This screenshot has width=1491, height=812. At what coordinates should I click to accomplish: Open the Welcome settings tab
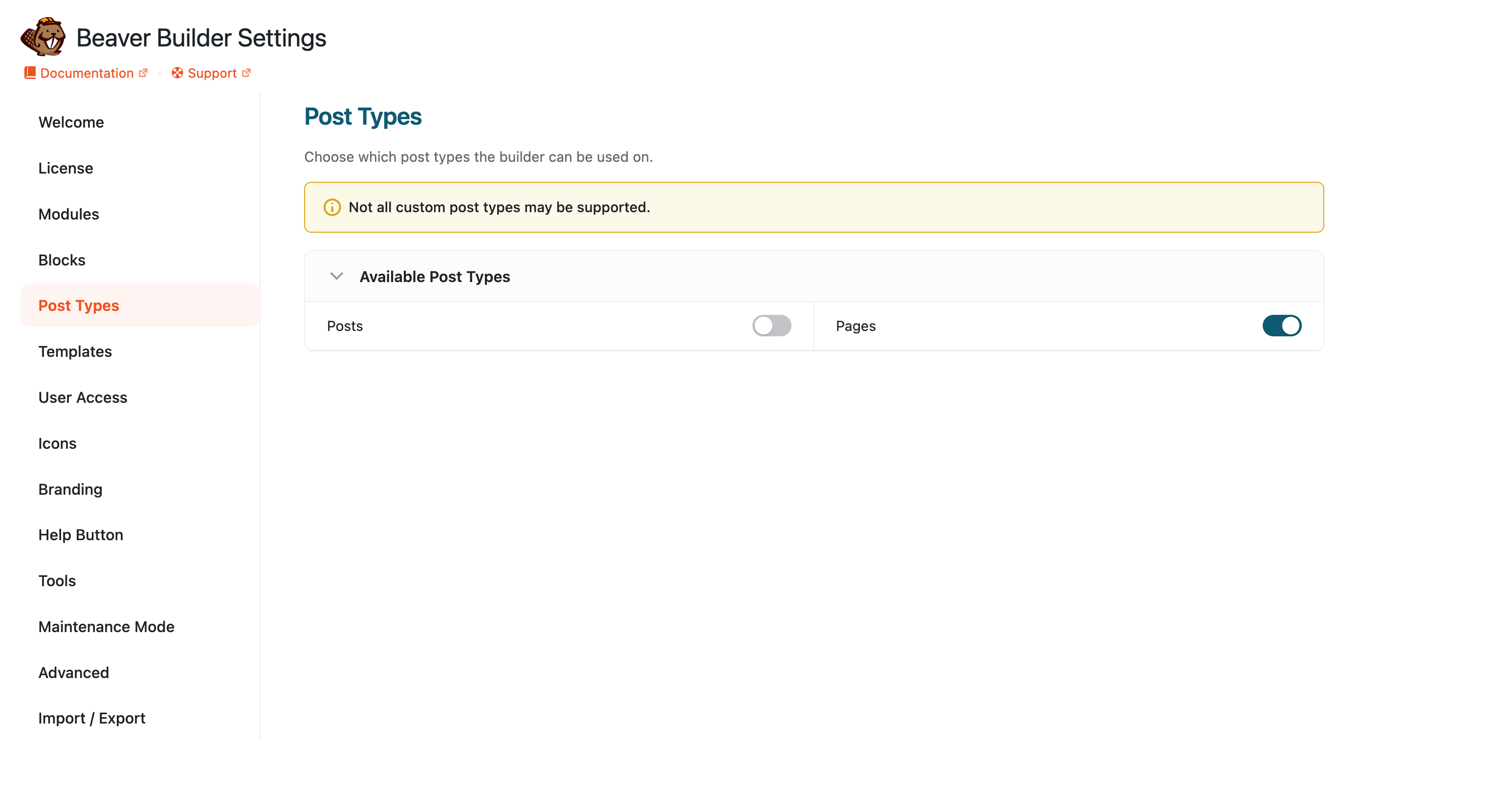click(x=140, y=122)
